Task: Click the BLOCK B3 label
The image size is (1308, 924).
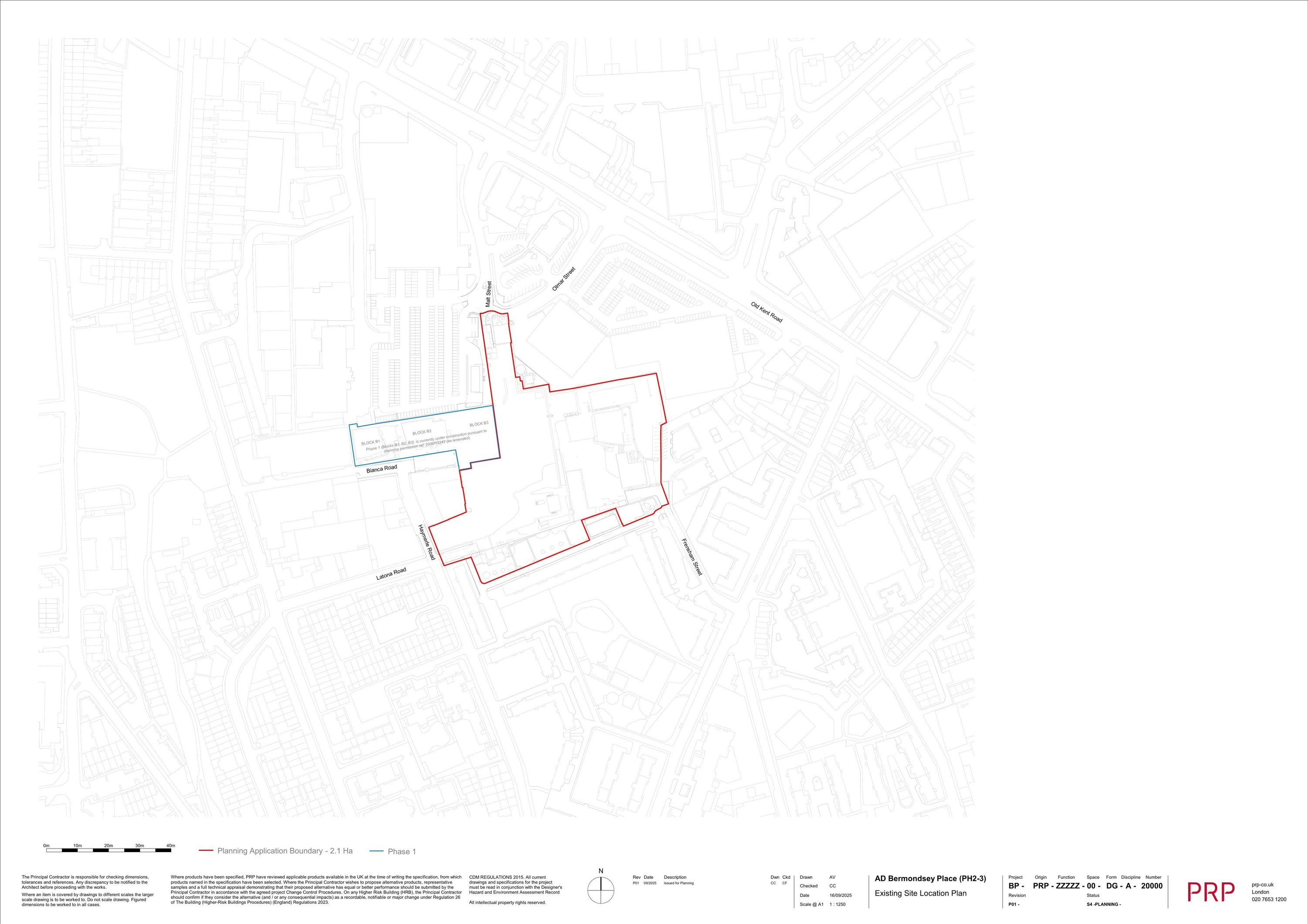Action: pyautogui.click(x=479, y=424)
